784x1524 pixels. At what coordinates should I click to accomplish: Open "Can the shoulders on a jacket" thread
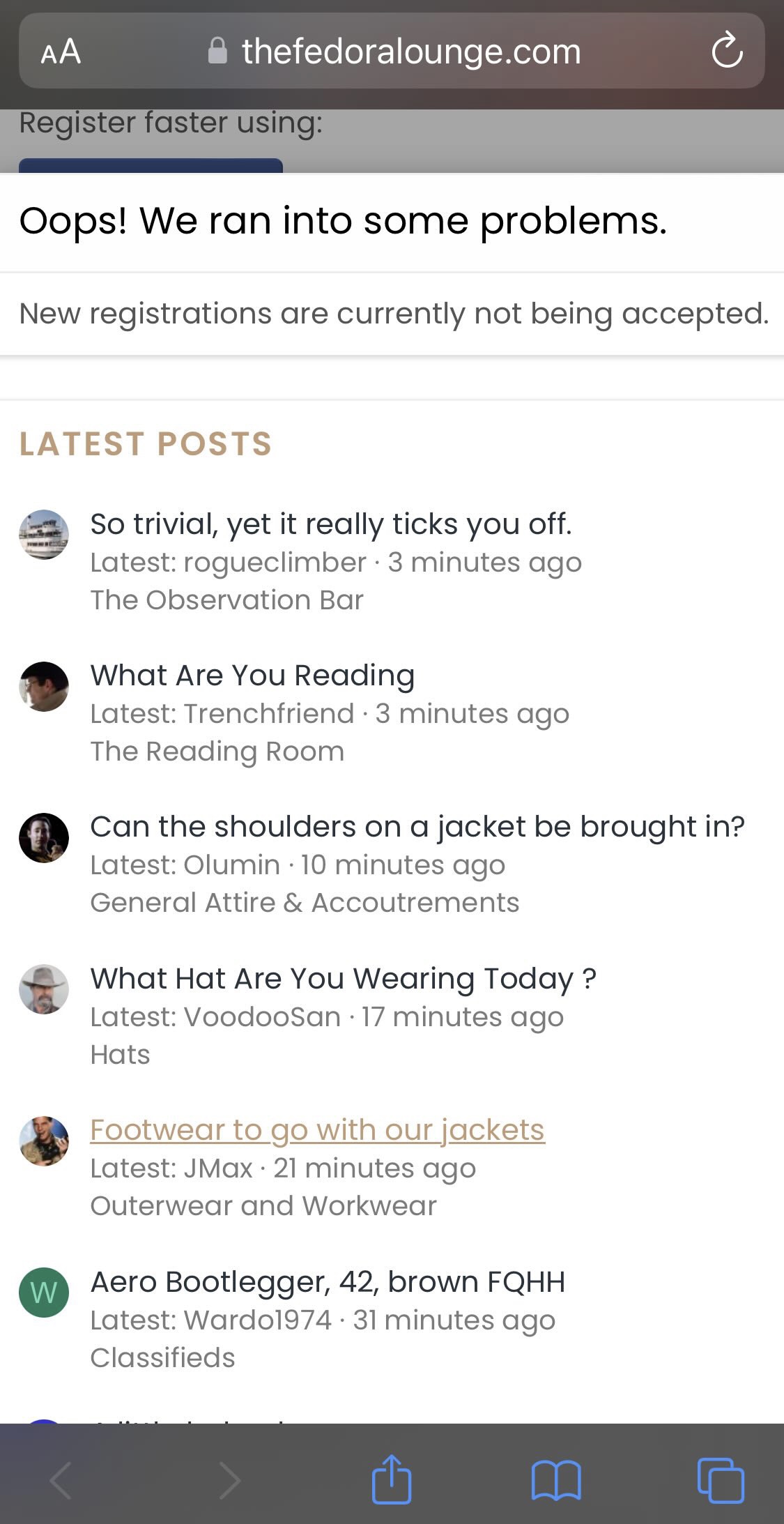[417, 827]
